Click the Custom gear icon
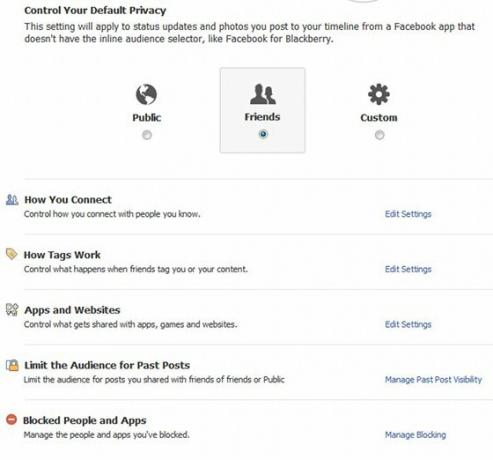This screenshot has height=460, width=493. (379, 94)
